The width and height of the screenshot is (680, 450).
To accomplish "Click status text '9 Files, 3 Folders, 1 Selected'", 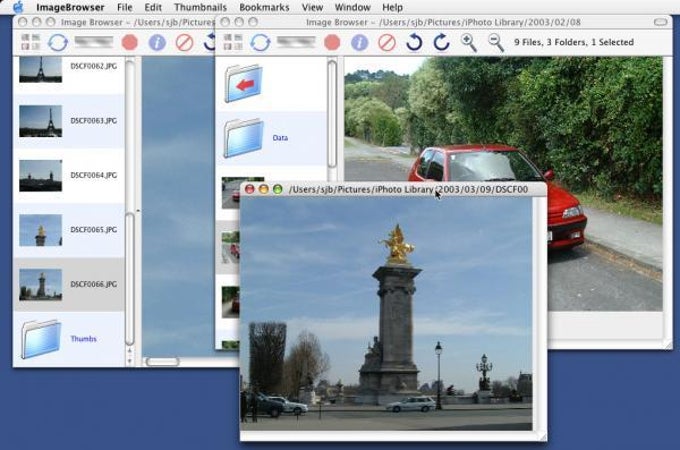I will [574, 42].
